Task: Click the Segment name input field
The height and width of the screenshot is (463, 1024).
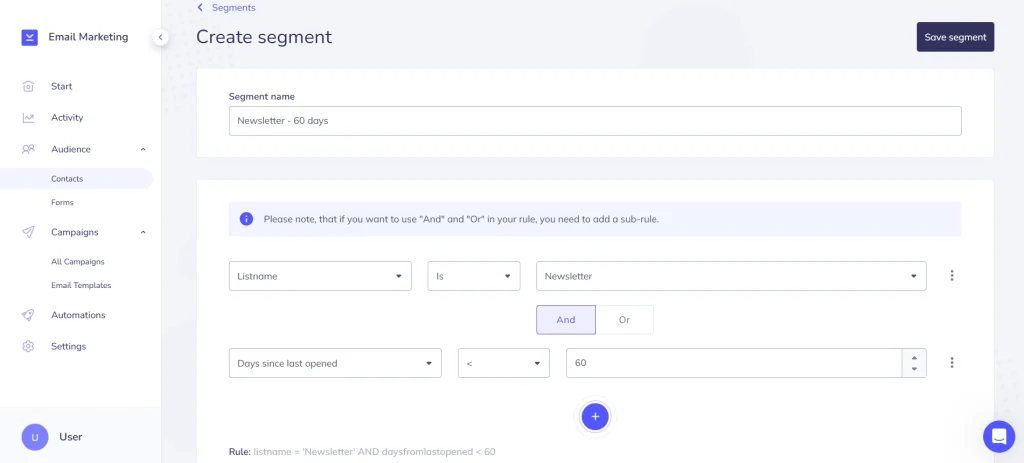Action: [x=595, y=121]
